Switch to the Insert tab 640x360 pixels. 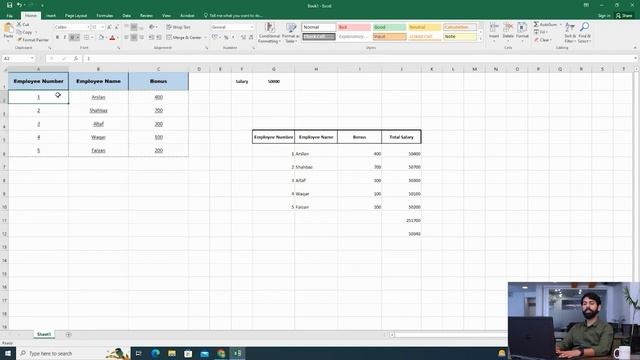(51, 16)
